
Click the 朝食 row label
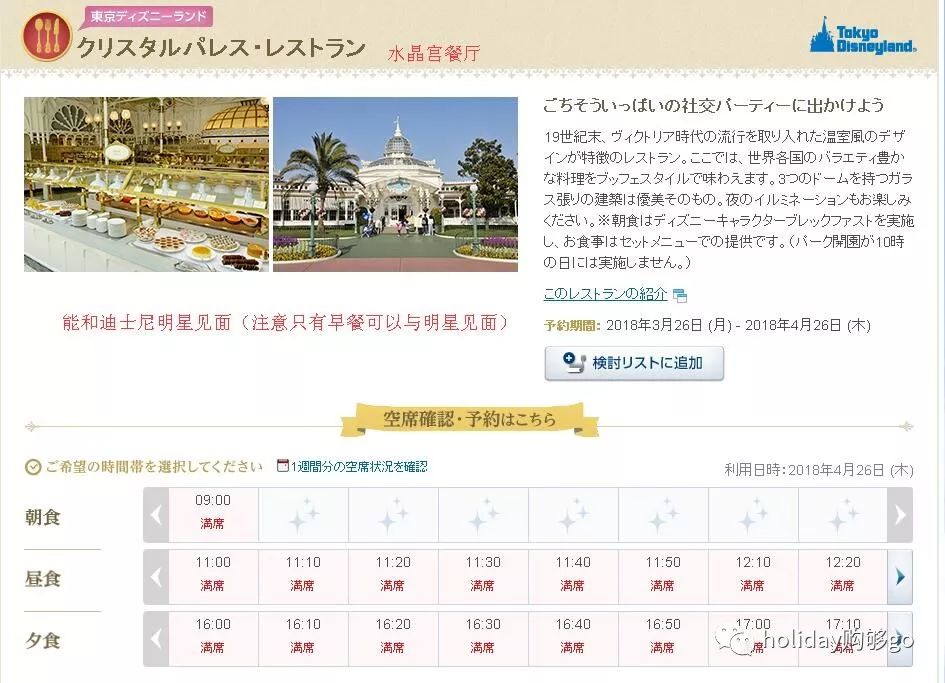[x=43, y=517]
